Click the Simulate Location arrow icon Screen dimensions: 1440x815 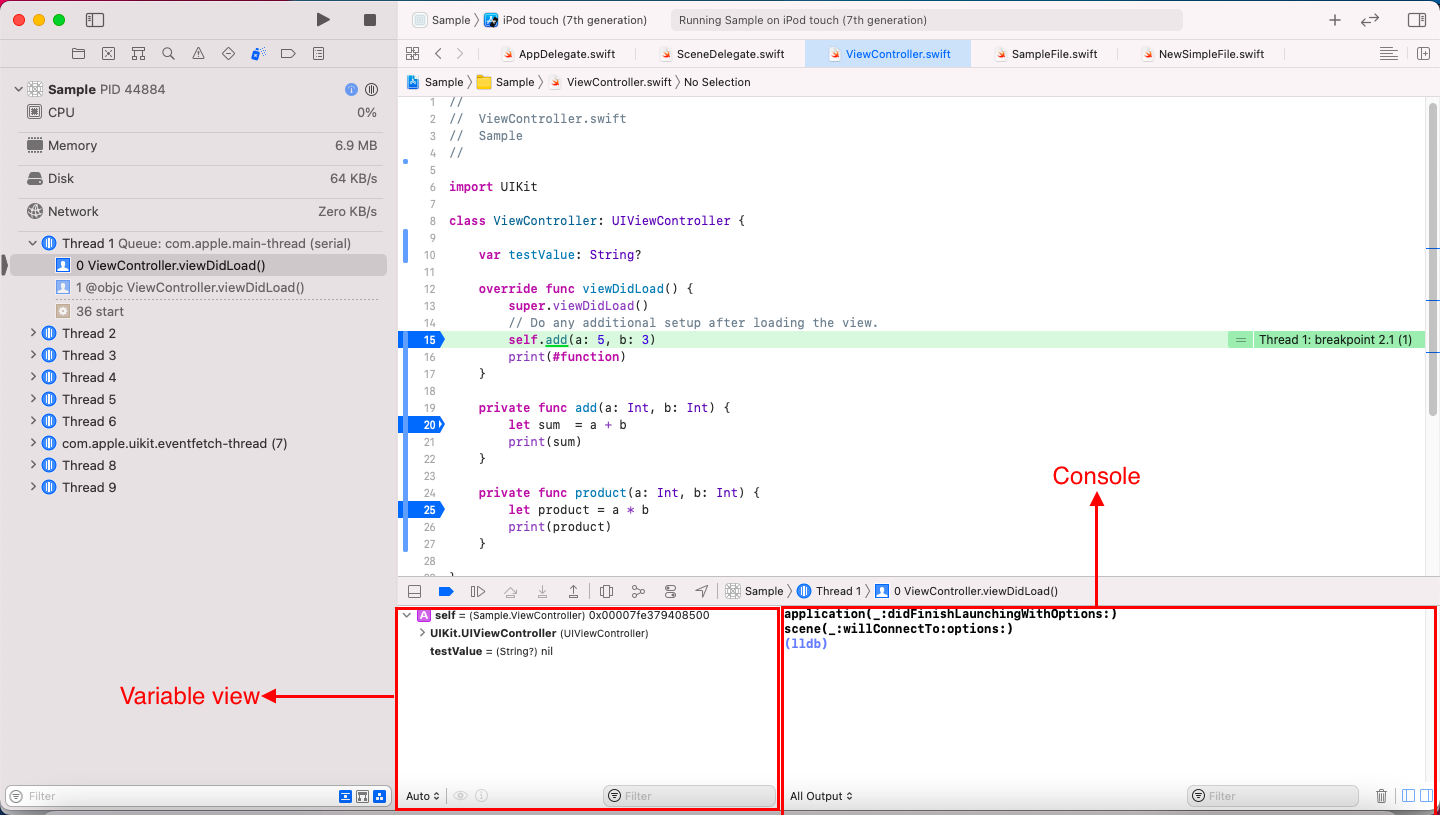(x=702, y=591)
